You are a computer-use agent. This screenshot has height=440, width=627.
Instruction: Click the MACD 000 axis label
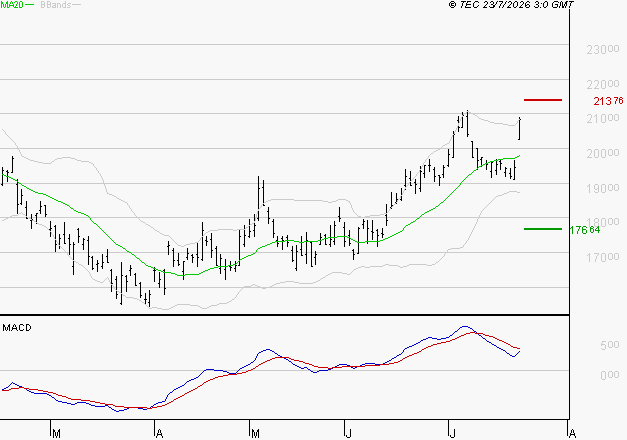pyautogui.click(x=610, y=375)
